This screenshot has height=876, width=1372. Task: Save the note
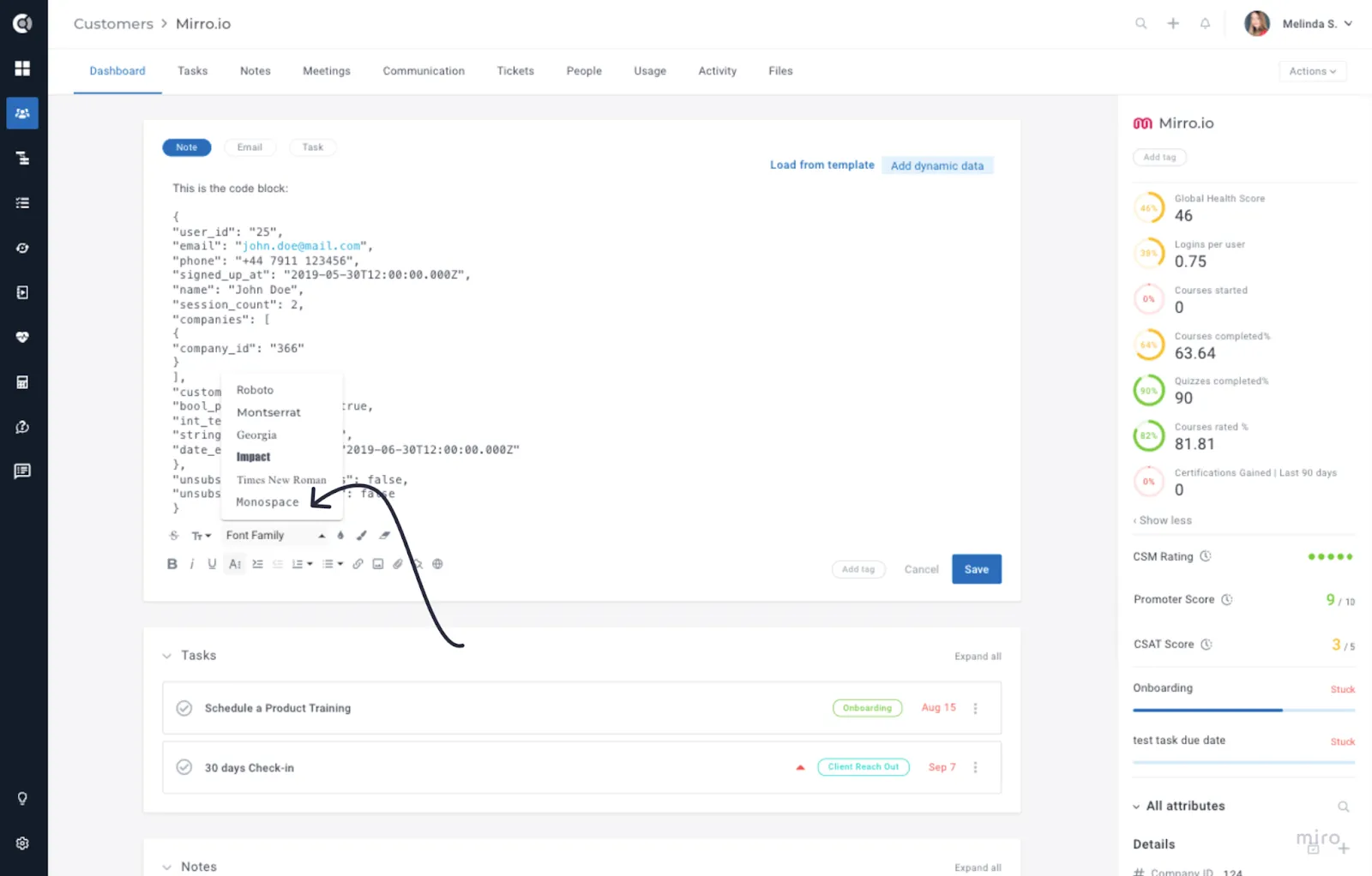click(977, 569)
